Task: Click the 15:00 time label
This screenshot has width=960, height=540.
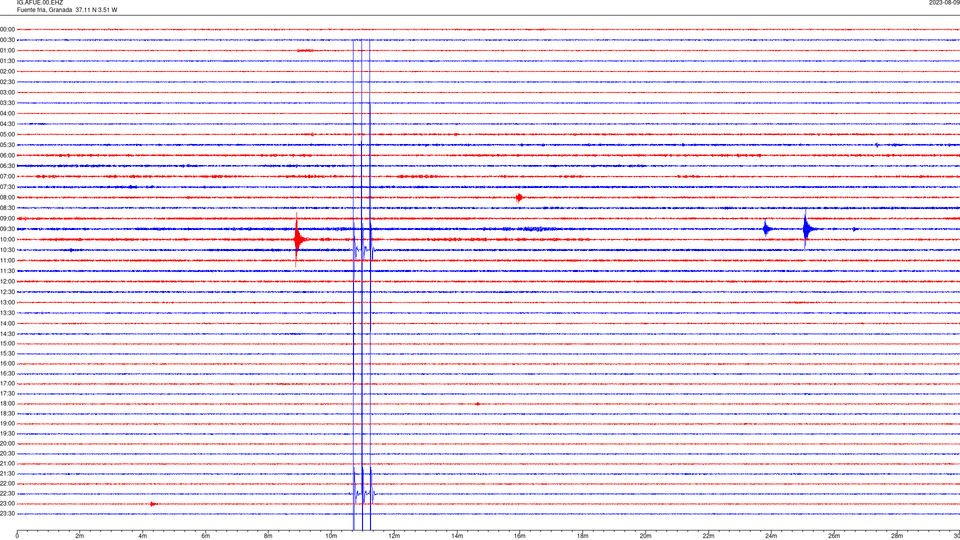Action: tap(7, 343)
